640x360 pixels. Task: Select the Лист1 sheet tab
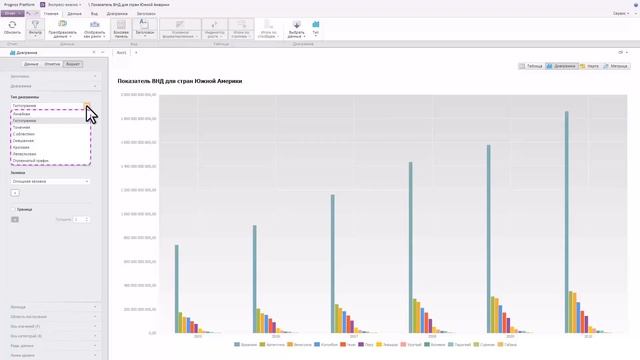click(122, 53)
